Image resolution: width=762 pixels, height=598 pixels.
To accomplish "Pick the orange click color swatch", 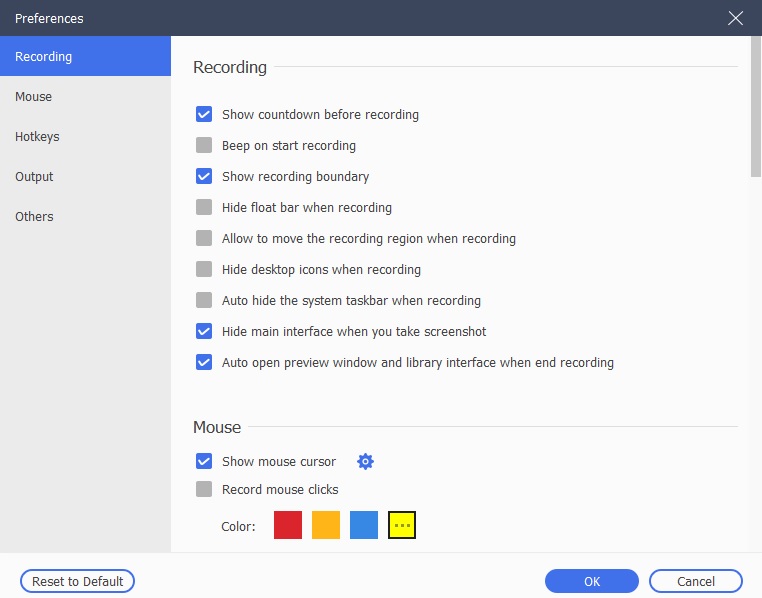I will pyautogui.click(x=326, y=525).
